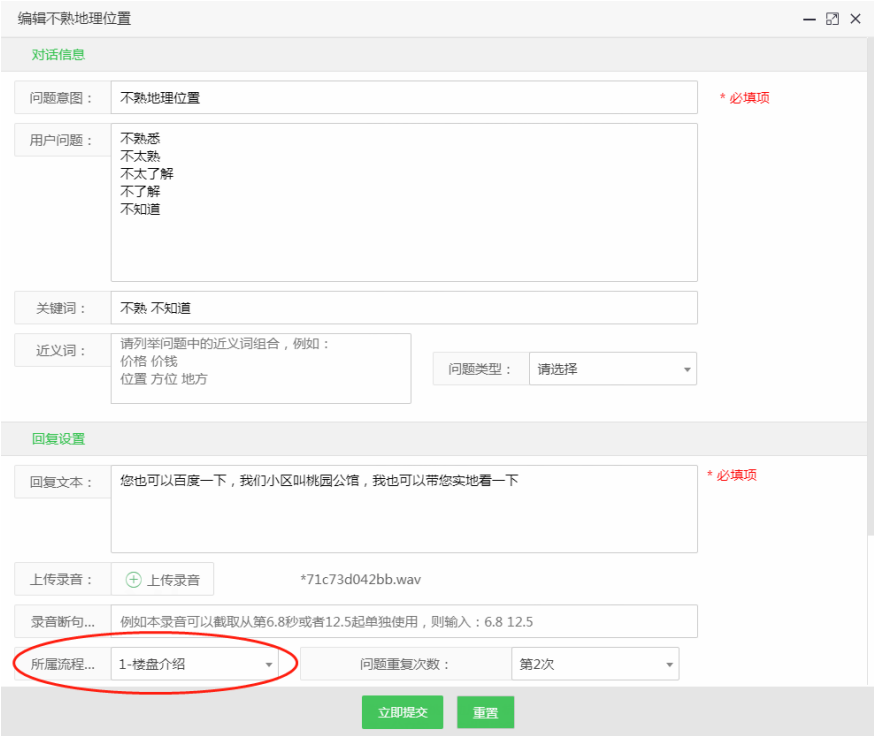Click the plus icon for 上传录音
Viewport: 874px width, 736px height.
(x=133, y=580)
